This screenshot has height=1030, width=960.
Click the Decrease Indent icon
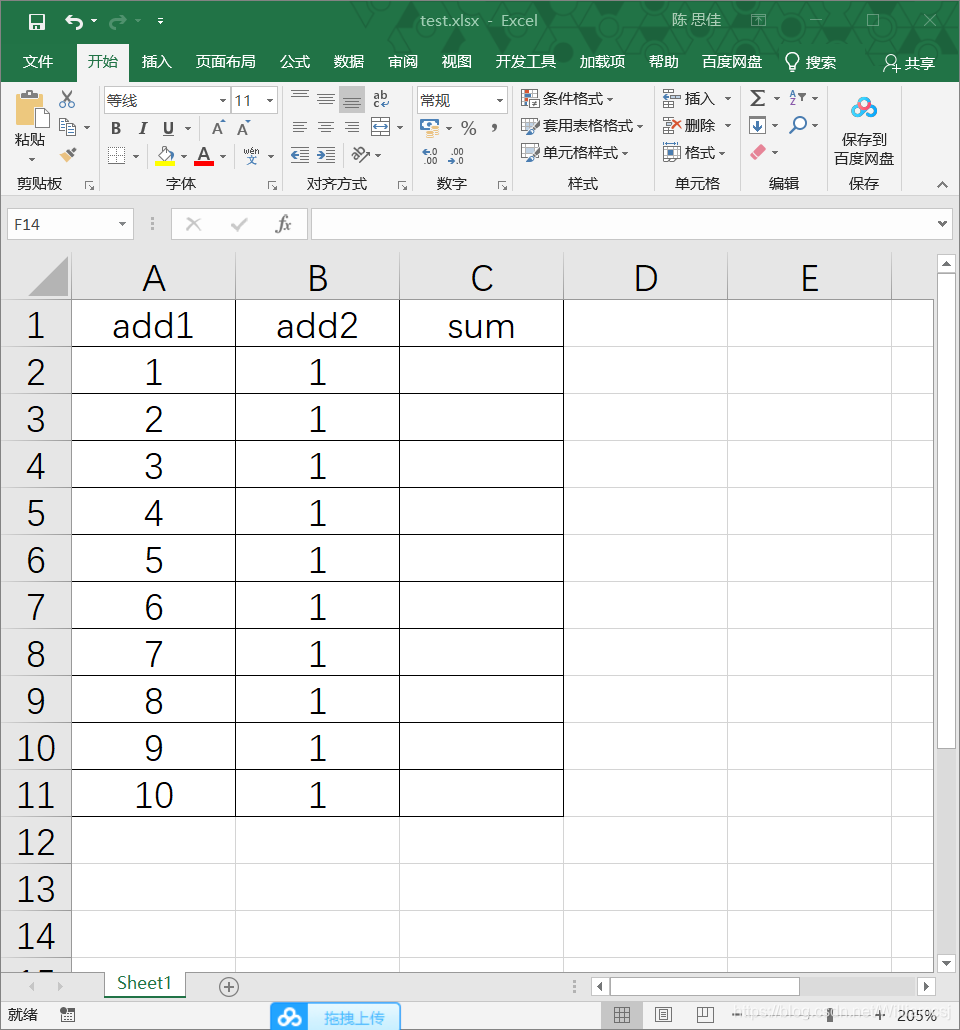point(300,155)
